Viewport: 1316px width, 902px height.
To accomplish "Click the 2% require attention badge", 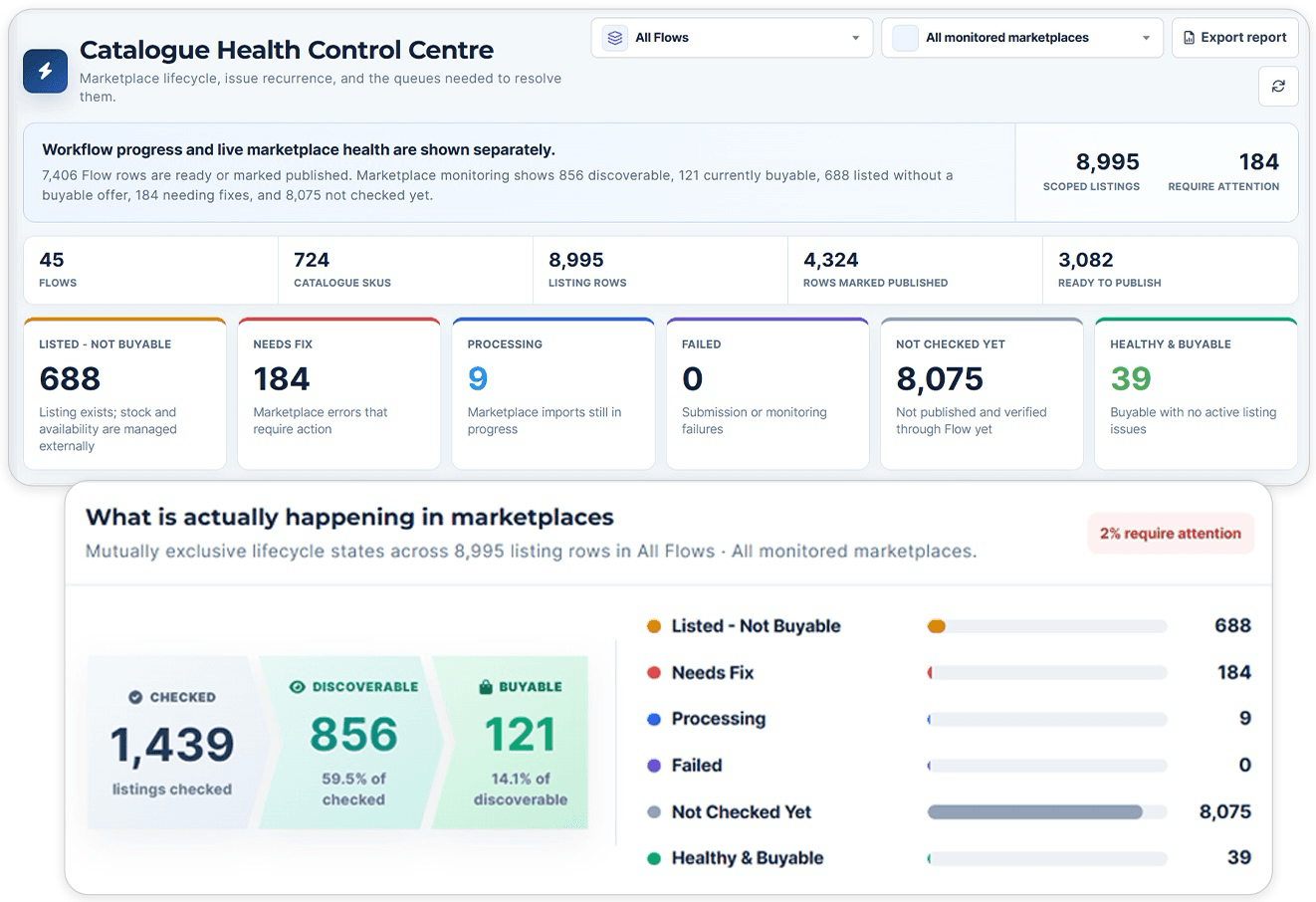I will (x=1171, y=534).
